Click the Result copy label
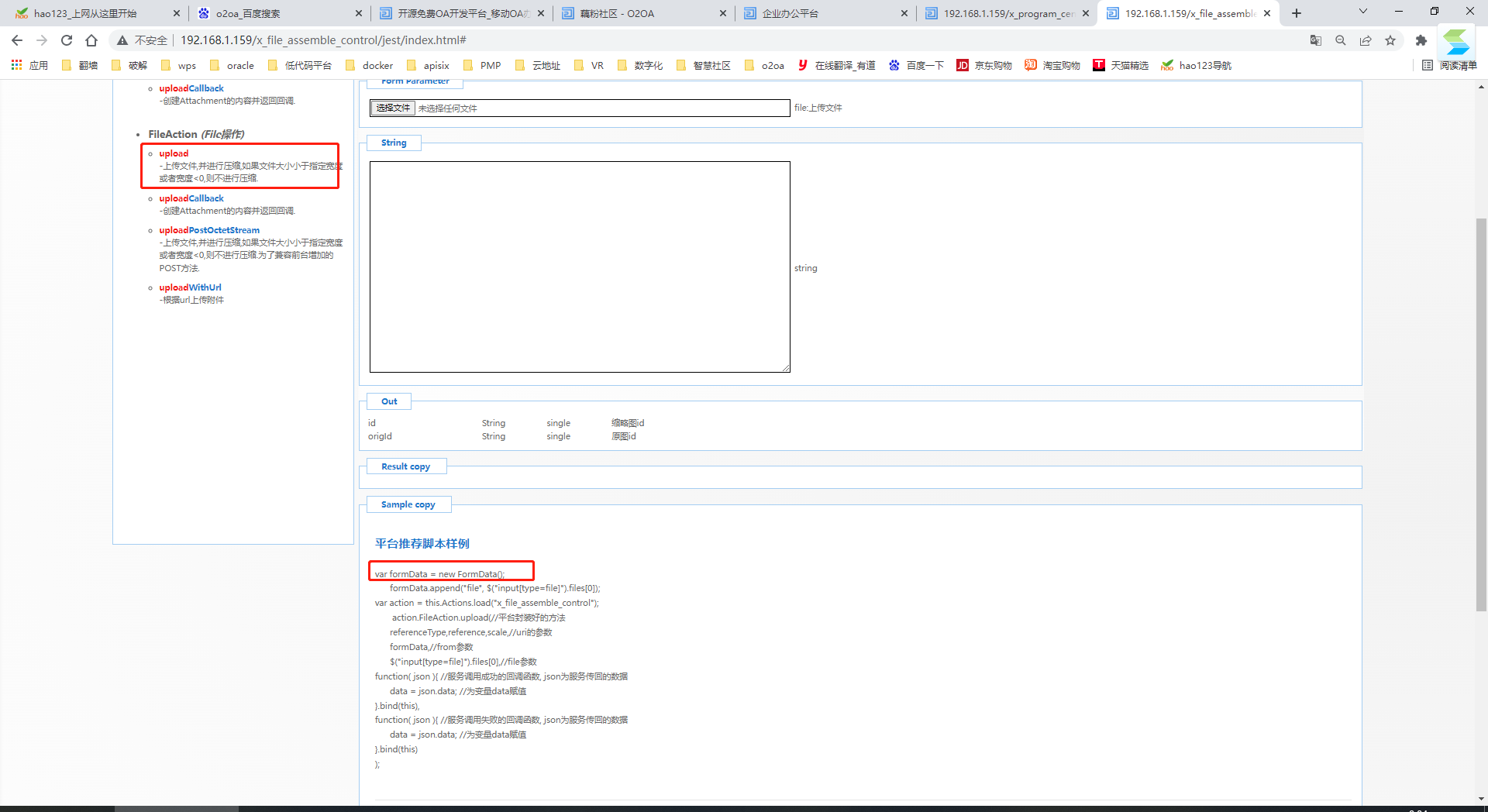This screenshot has width=1488, height=812. click(405, 466)
